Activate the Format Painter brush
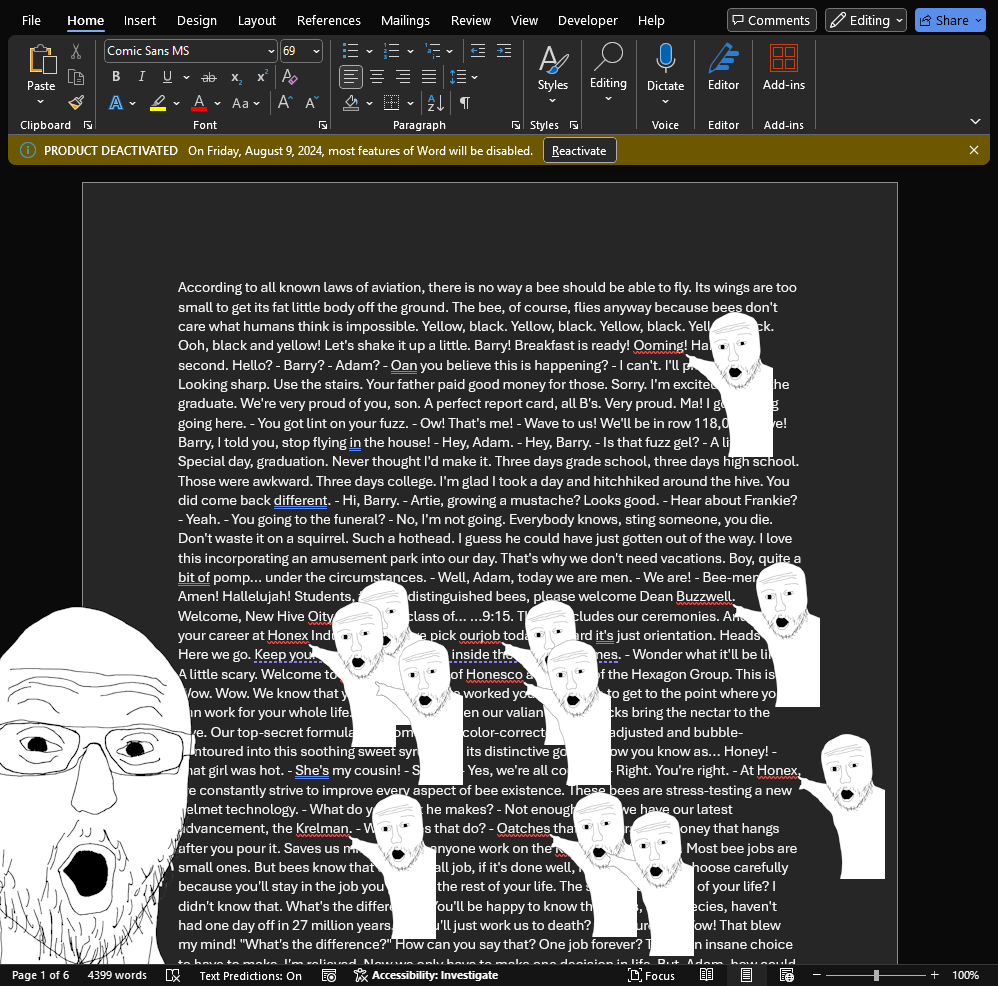Image resolution: width=998 pixels, height=986 pixels. pos(76,102)
